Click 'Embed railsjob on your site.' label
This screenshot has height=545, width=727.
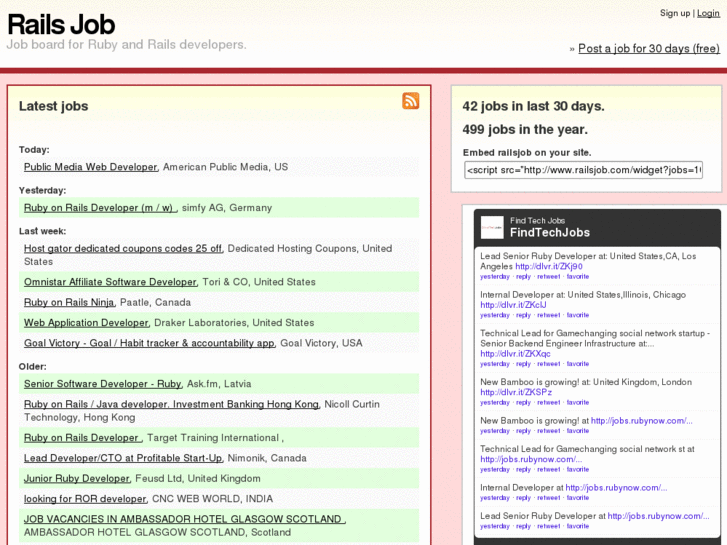coord(527,153)
